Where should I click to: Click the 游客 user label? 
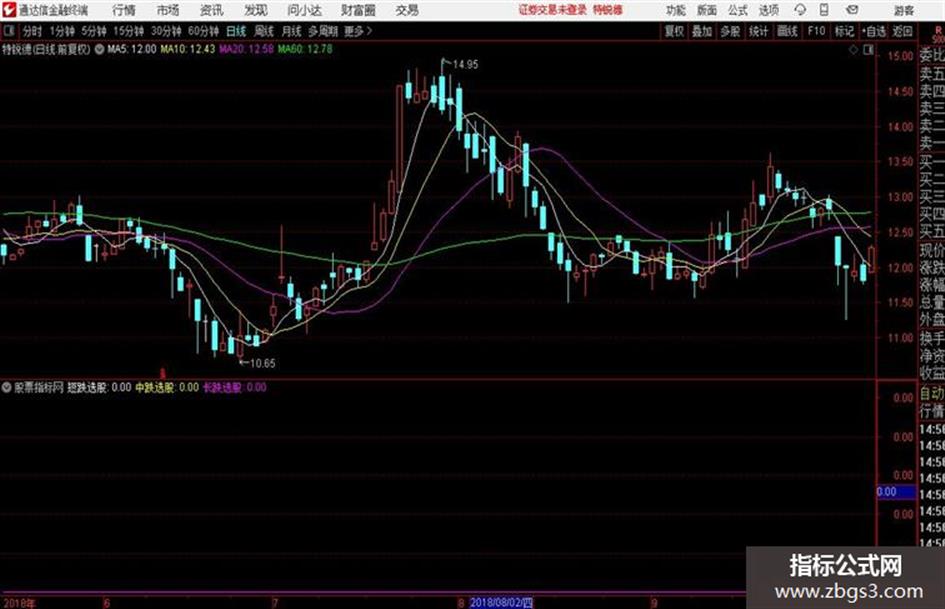click(903, 10)
